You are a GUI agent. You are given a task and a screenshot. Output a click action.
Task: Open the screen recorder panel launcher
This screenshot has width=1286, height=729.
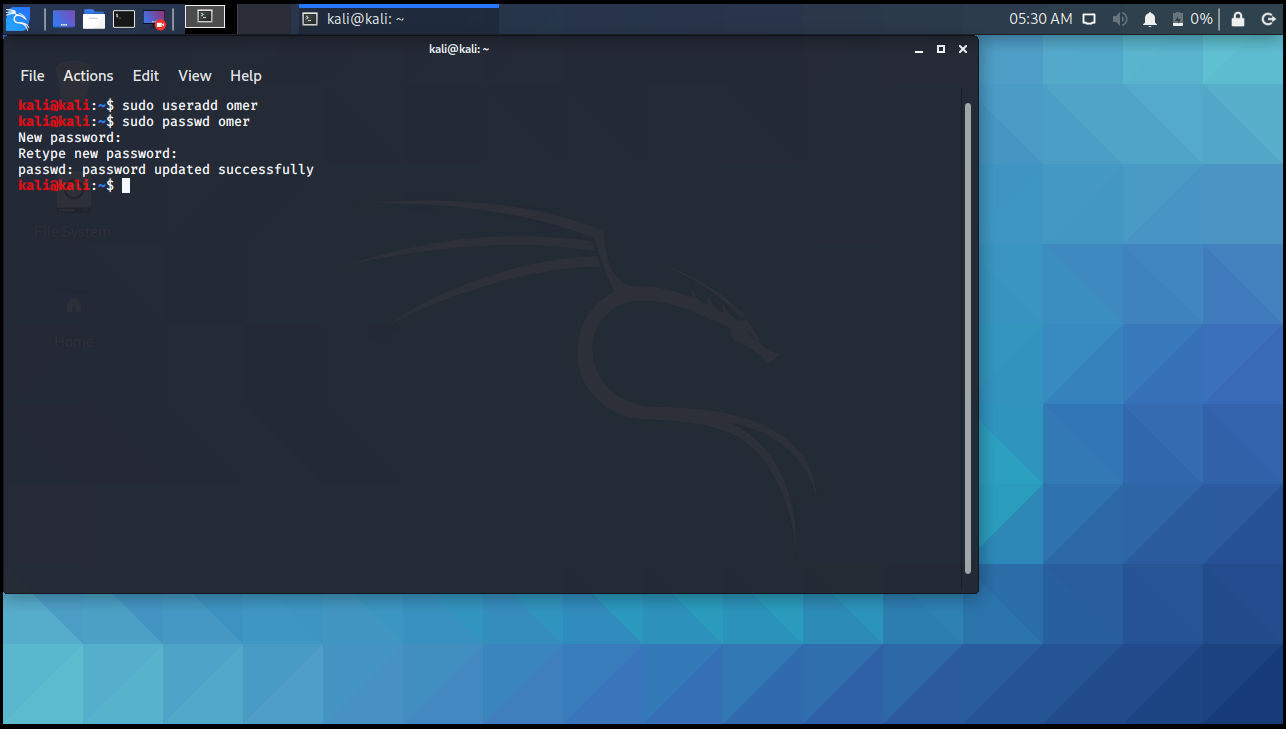[x=154, y=18]
